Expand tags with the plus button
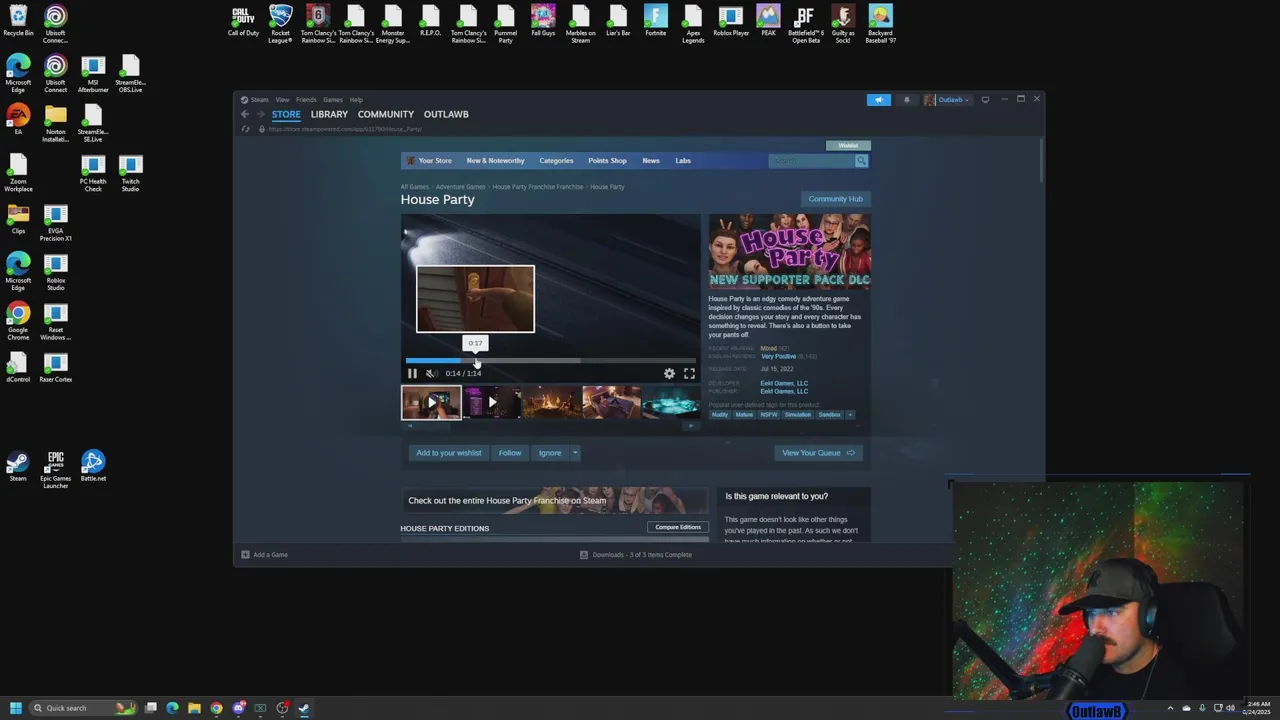Screen dimensions: 1280x720 pos(850,415)
